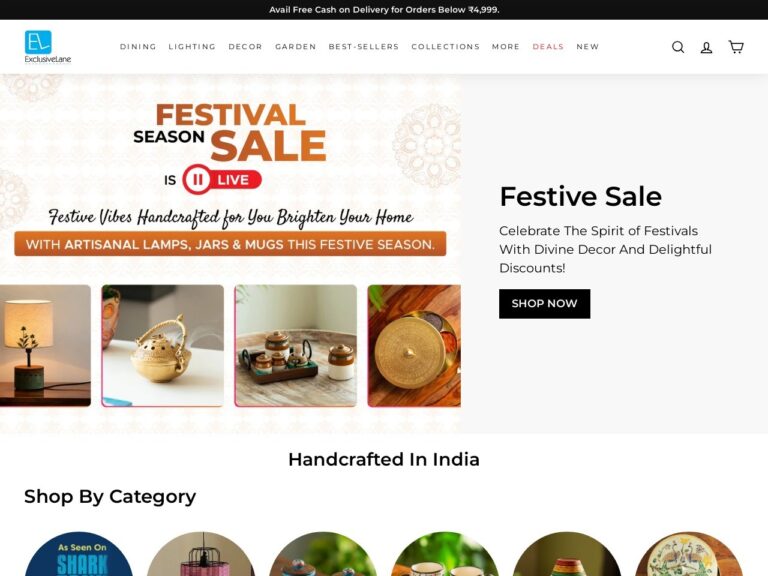Open the account profile icon
768x576 pixels.
706,47
